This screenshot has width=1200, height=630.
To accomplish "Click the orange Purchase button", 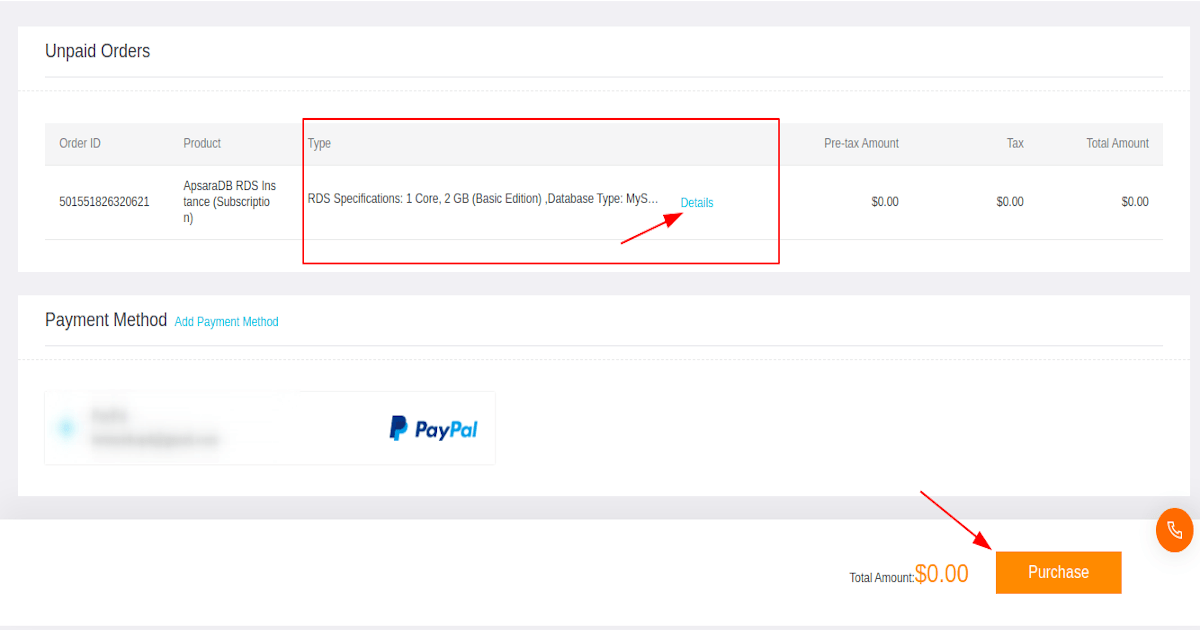I will [x=1058, y=572].
